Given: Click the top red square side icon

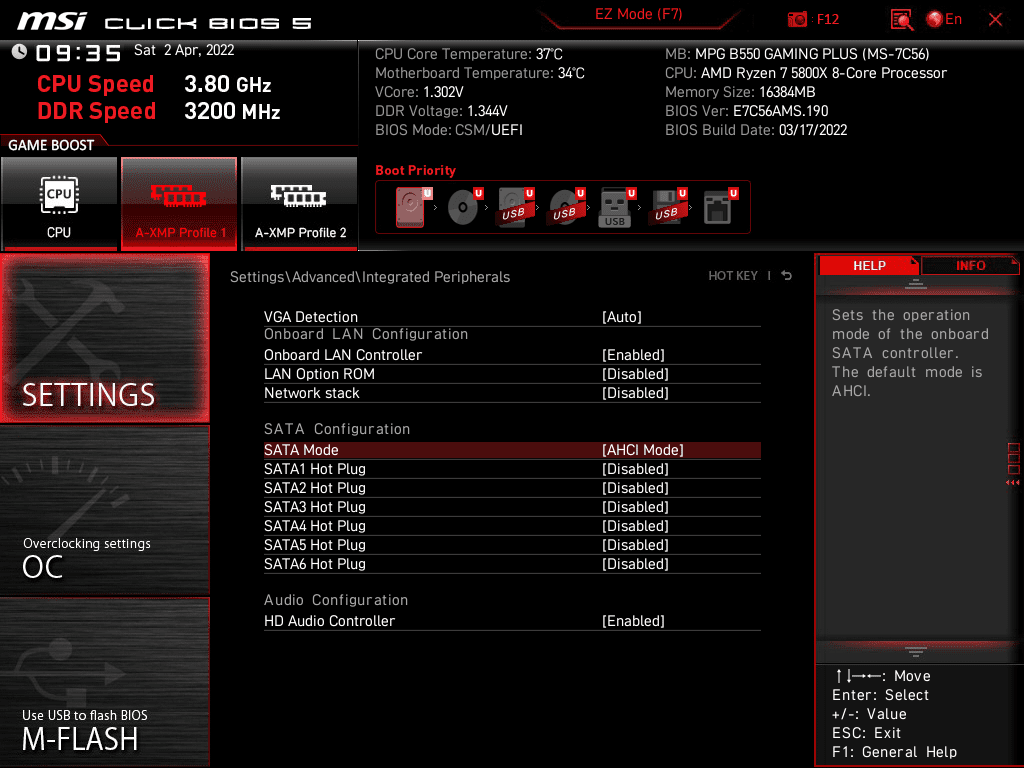Looking at the screenshot, I should [1014, 448].
